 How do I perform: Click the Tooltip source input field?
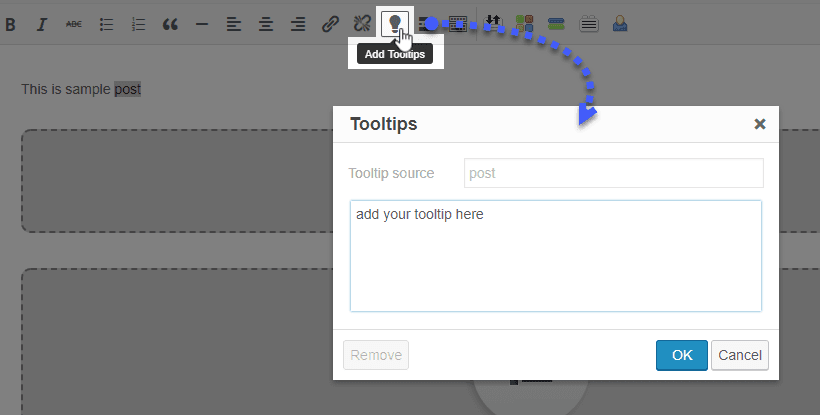pos(613,173)
